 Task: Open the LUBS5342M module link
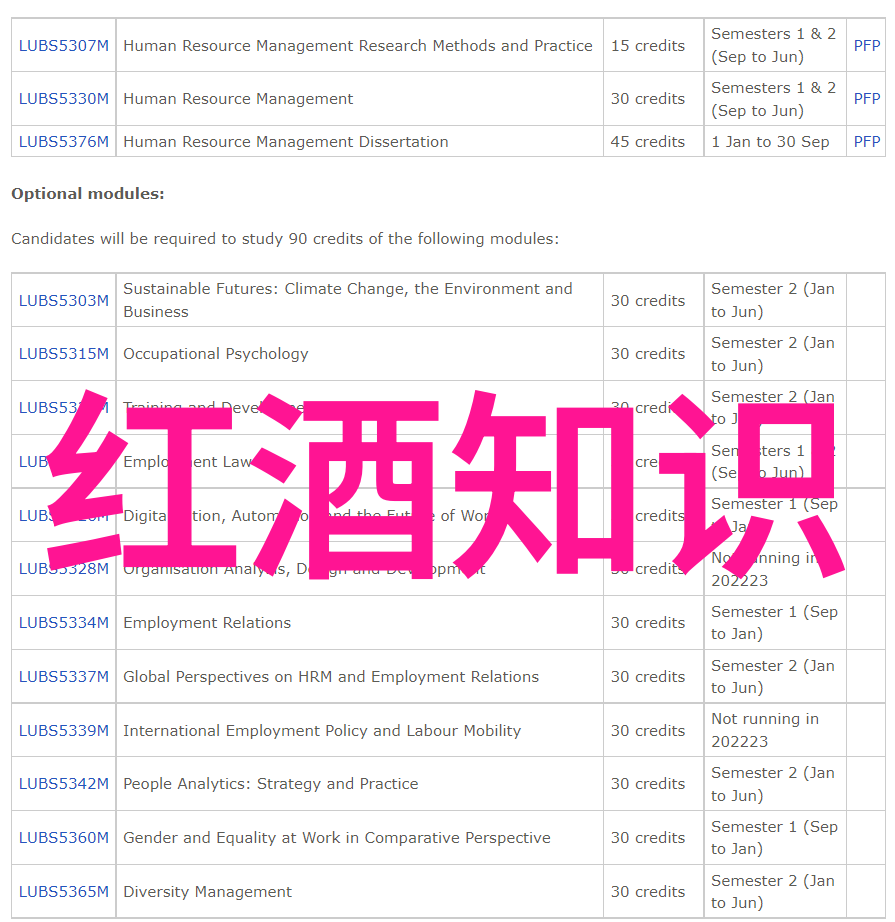[x=64, y=784]
